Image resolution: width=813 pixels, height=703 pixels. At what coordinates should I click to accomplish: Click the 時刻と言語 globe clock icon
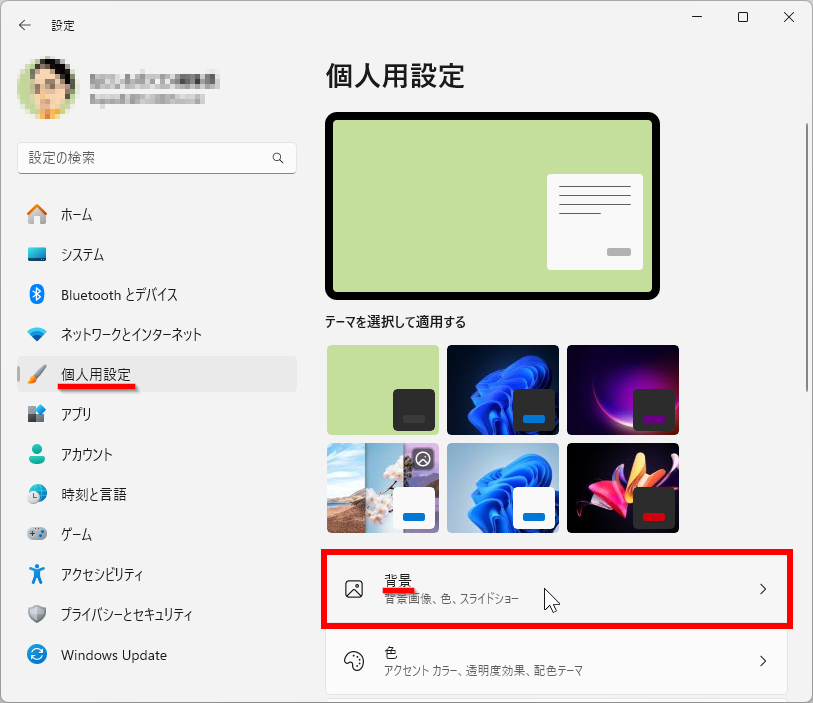pos(37,494)
